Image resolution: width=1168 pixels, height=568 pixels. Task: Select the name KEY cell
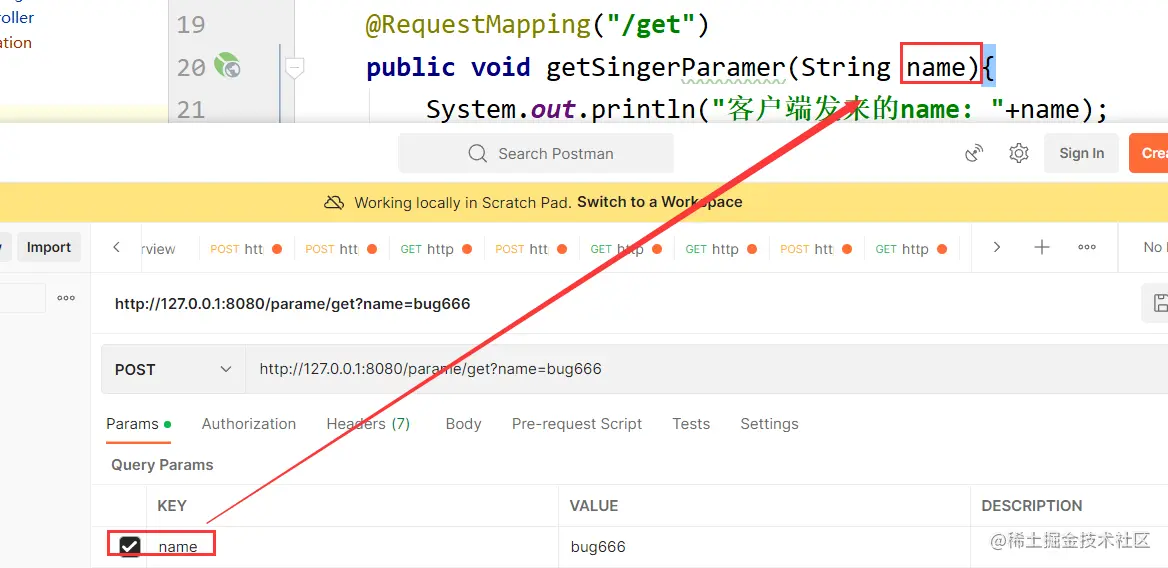[352, 546]
